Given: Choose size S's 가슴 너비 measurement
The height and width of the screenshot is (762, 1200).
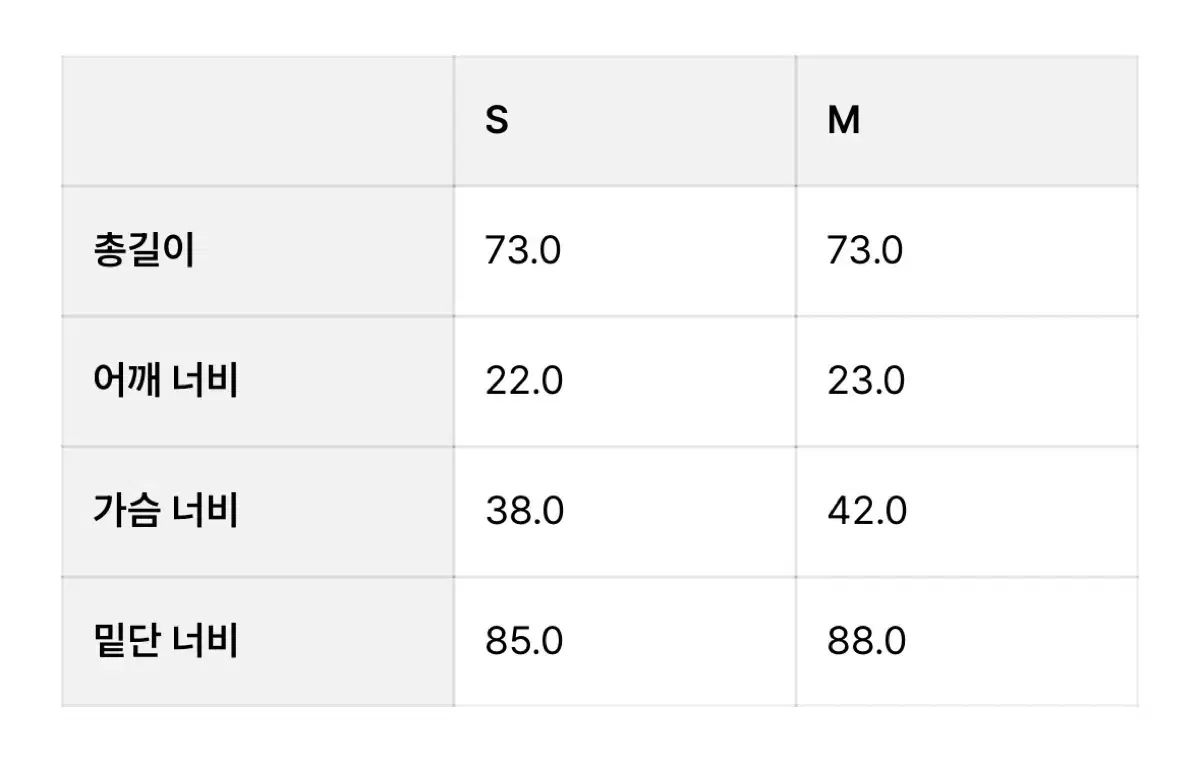Looking at the screenshot, I should [x=525, y=511].
